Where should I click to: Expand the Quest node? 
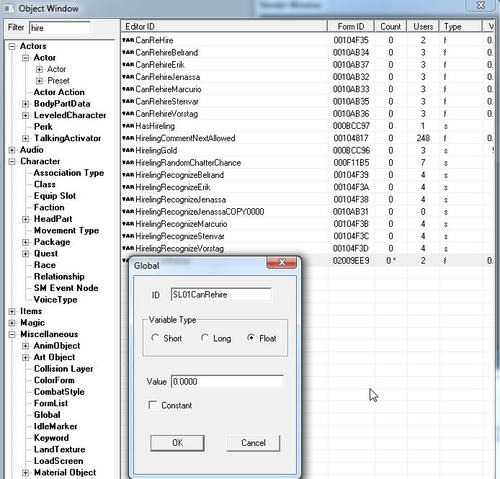pos(26,254)
